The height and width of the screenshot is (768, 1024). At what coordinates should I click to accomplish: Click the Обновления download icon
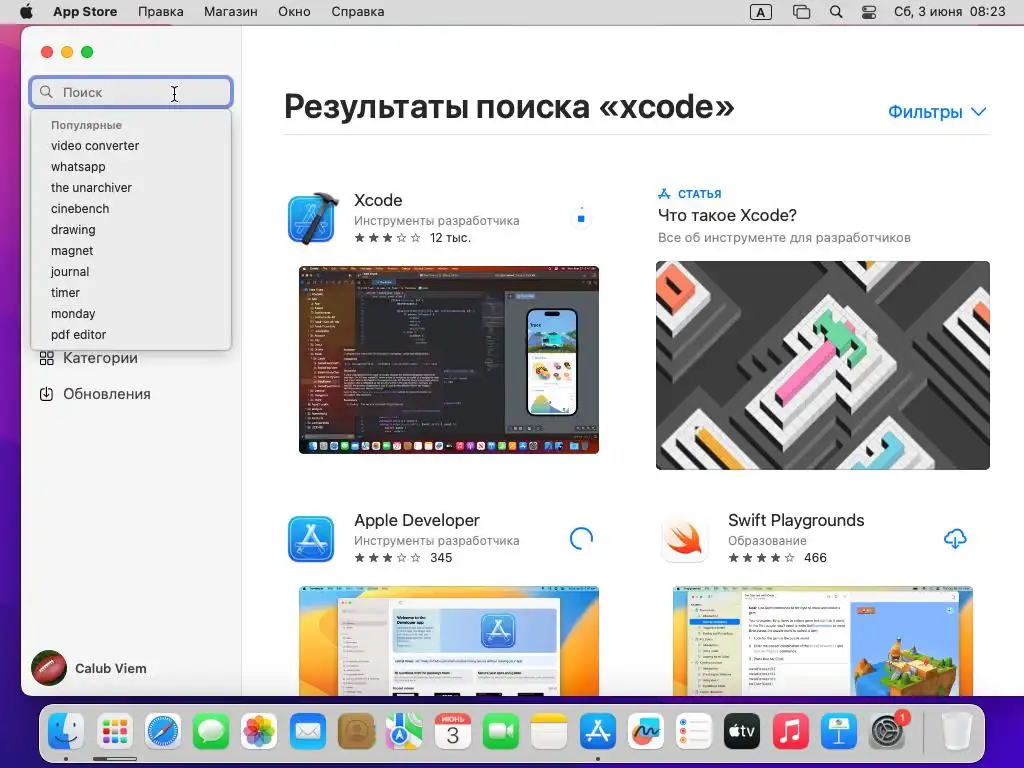46,394
